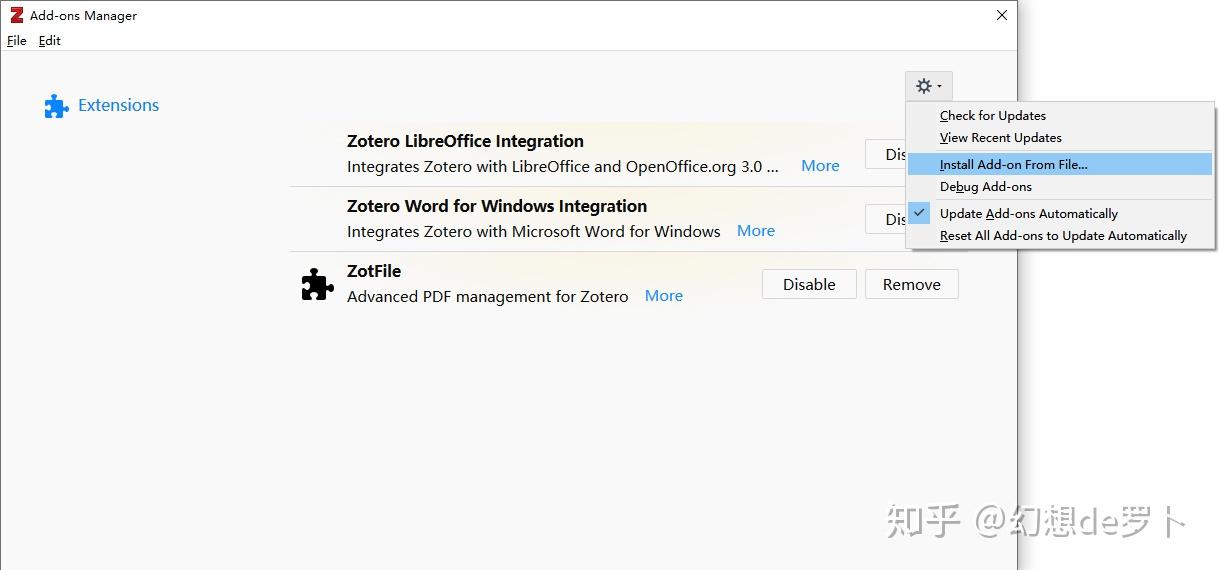Show More for LibreOffice Integration
Viewport: 1219px width, 570px height.
(820, 166)
